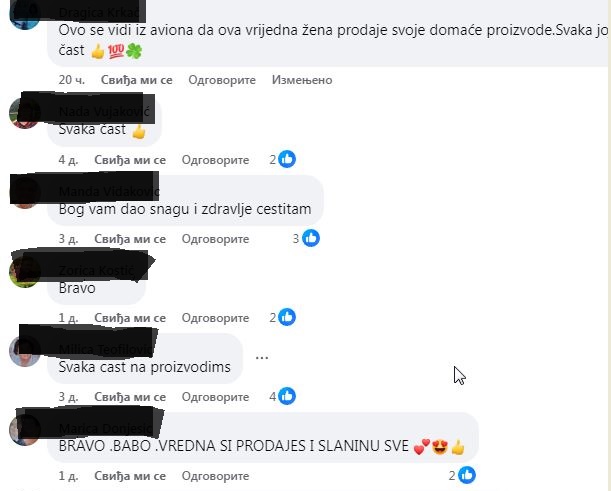
Task: Click "Свиђа ми се" under "Svaka cast na proizvodims"
Action: click(130, 397)
